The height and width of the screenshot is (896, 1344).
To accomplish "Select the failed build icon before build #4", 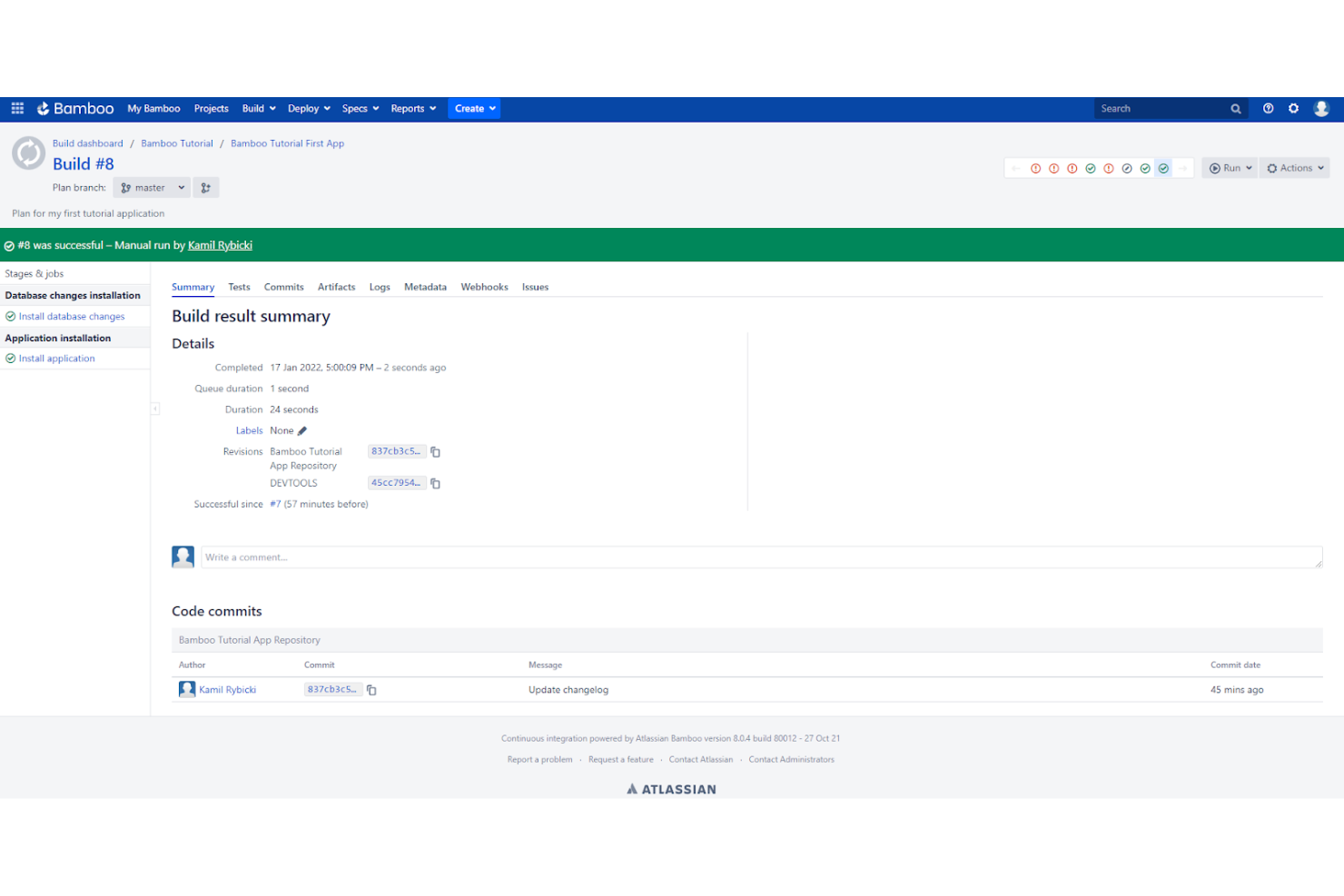I will click(1072, 168).
